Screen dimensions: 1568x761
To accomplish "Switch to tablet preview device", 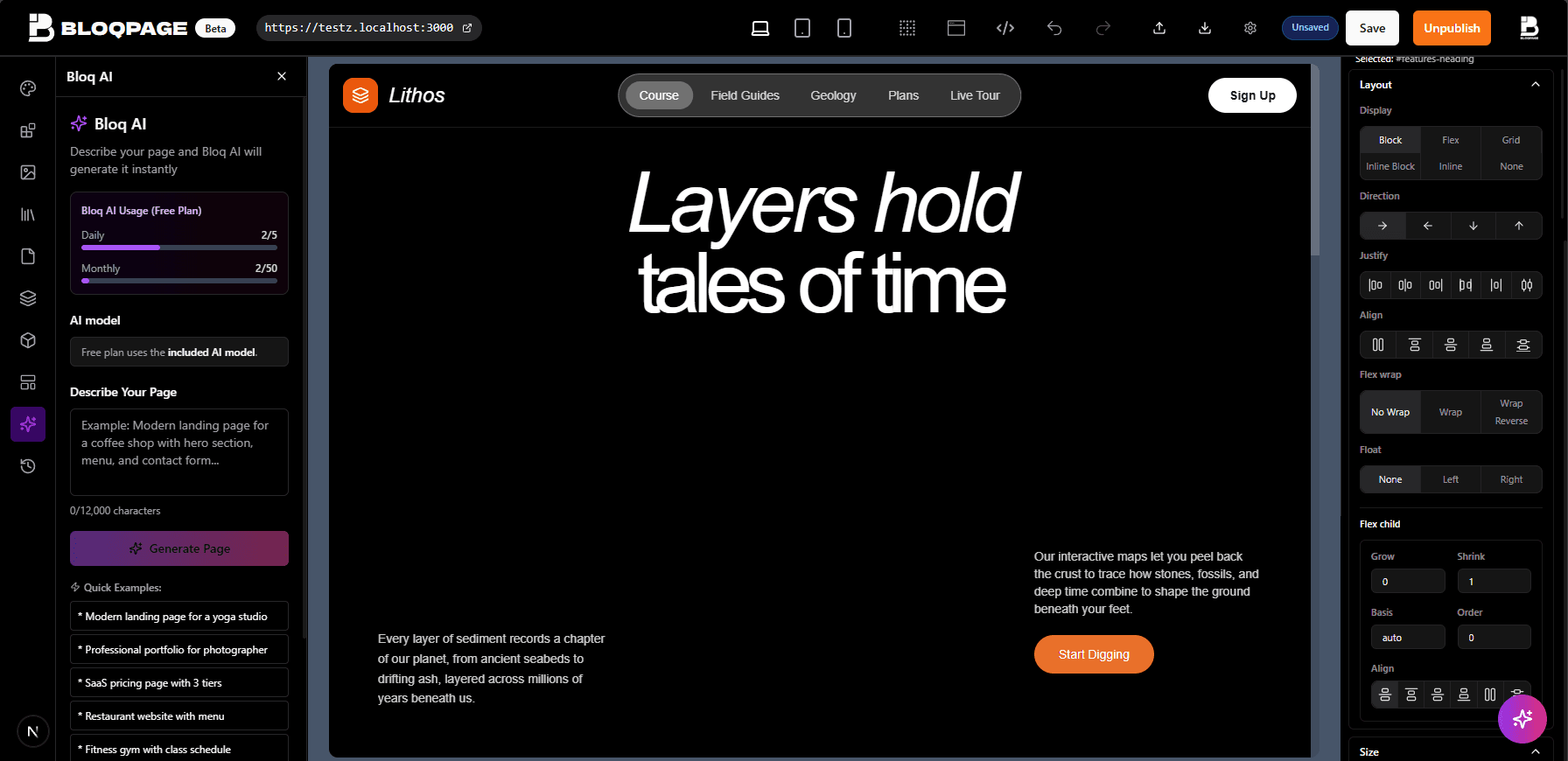I will (x=802, y=28).
